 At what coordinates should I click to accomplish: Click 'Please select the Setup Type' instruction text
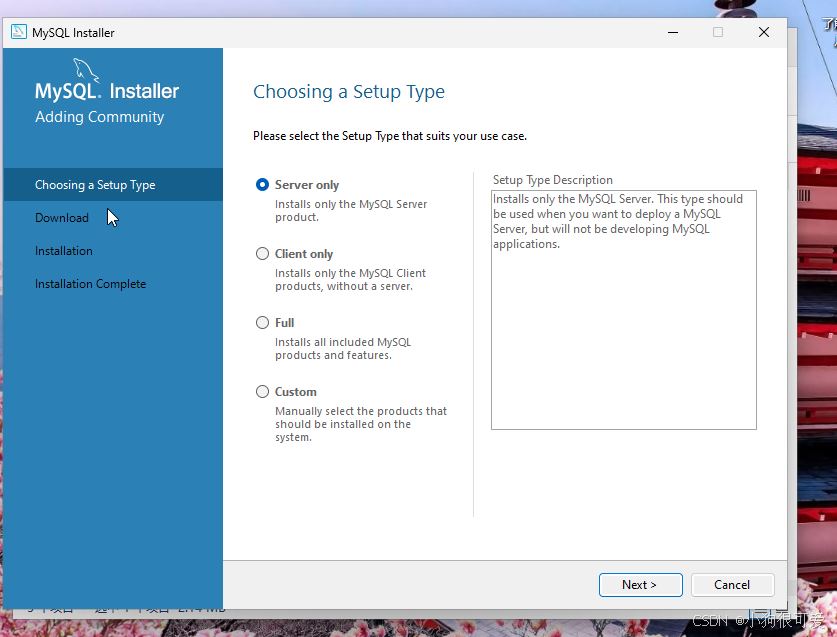click(x=390, y=136)
